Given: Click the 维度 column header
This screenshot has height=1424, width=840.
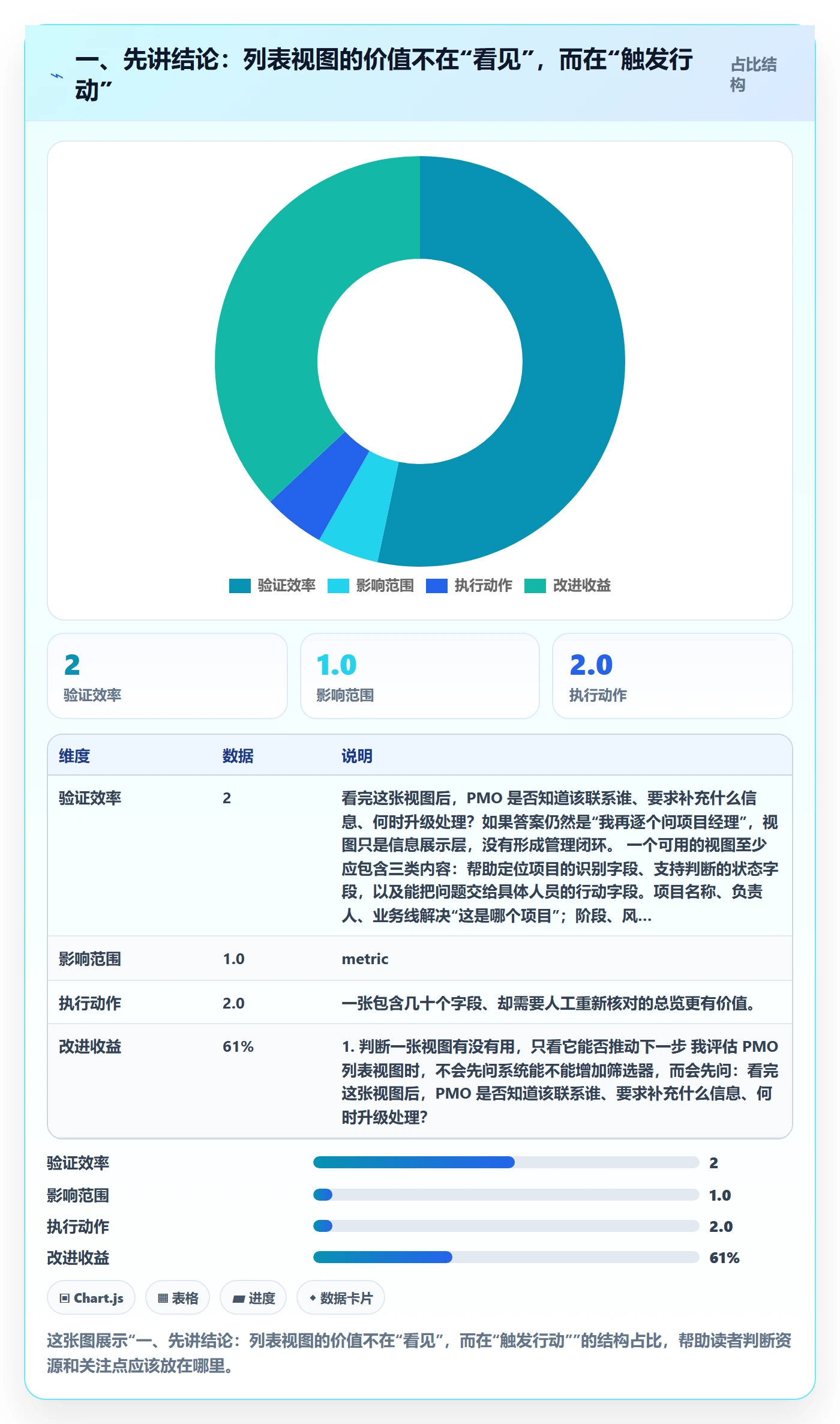Looking at the screenshot, I should point(74,756).
